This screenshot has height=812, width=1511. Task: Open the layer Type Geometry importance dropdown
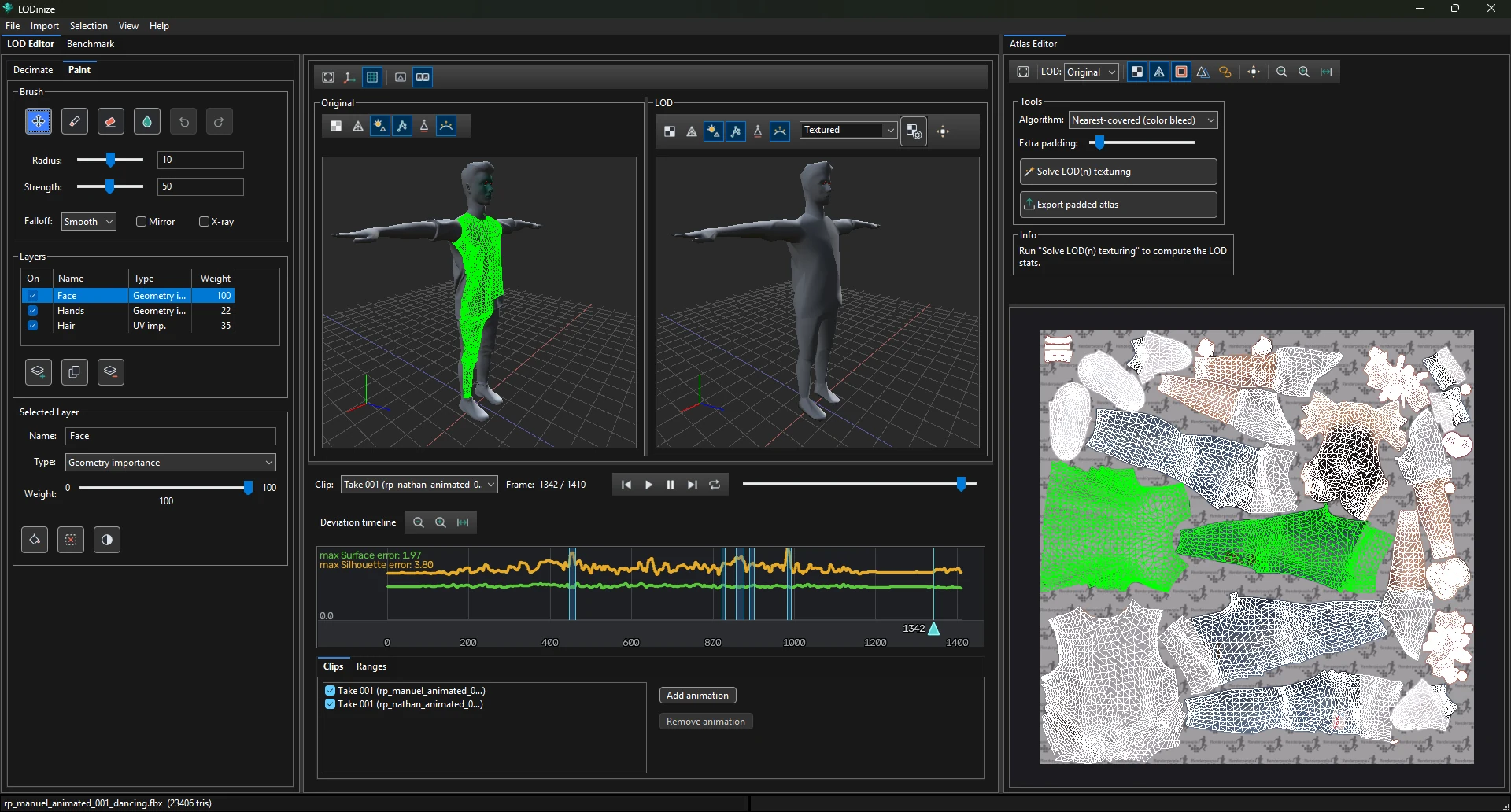click(171, 463)
